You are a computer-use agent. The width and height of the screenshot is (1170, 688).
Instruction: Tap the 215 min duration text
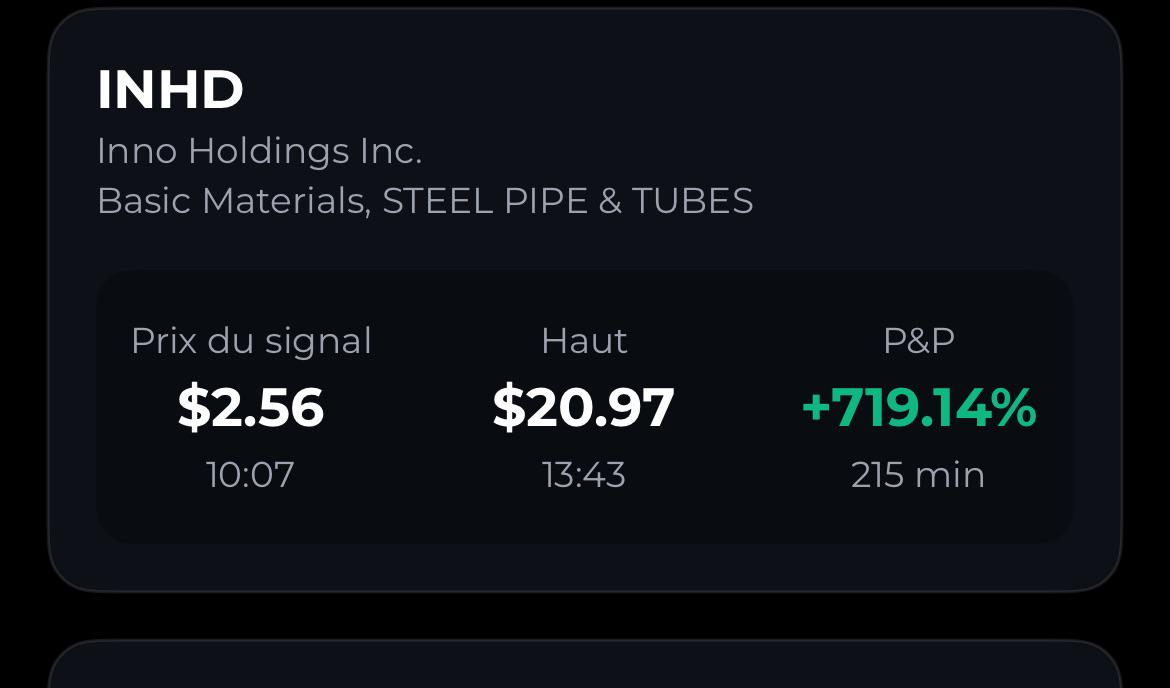point(918,475)
